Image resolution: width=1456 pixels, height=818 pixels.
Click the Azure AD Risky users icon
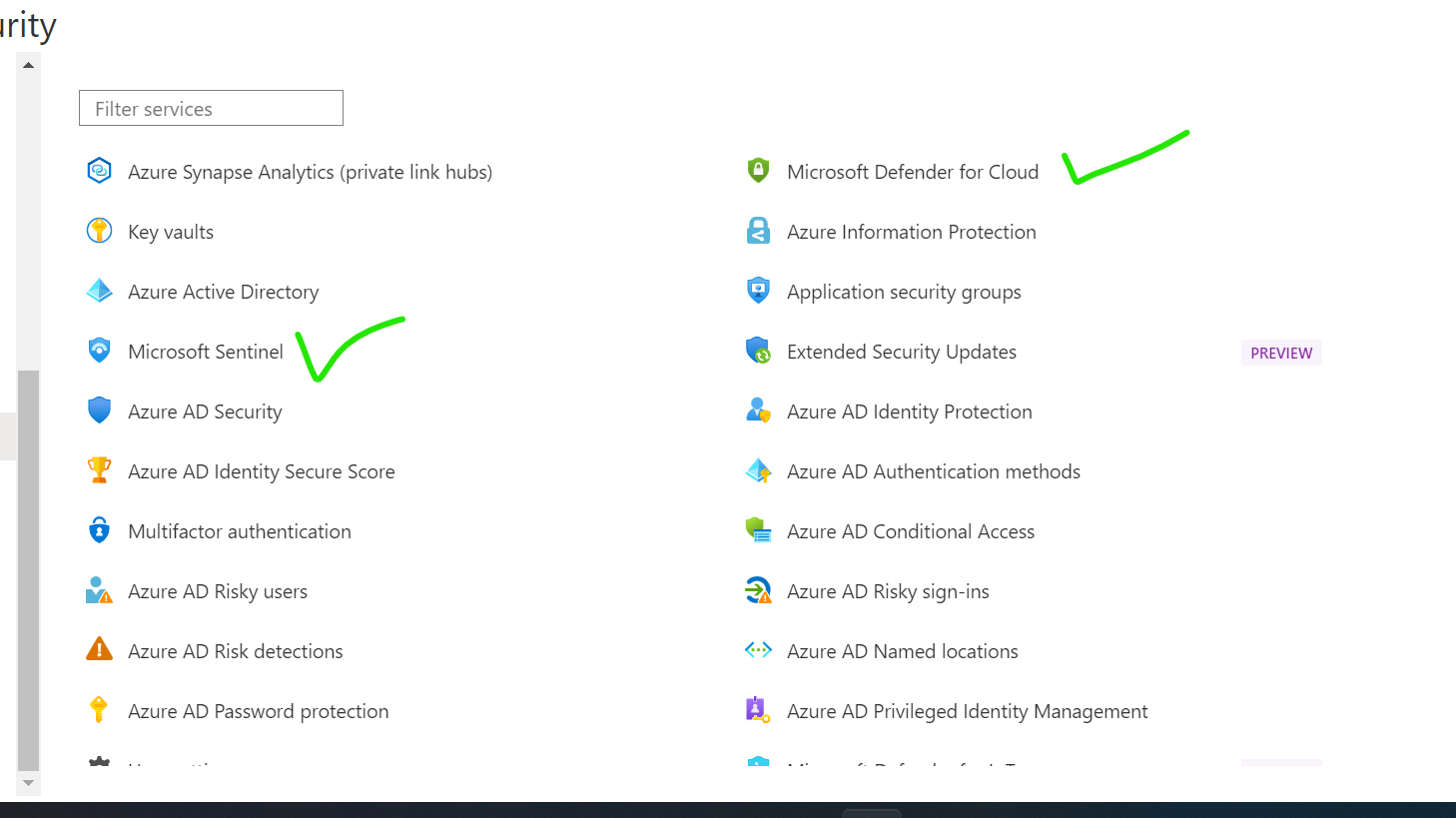pyautogui.click(x=99, y=590)
